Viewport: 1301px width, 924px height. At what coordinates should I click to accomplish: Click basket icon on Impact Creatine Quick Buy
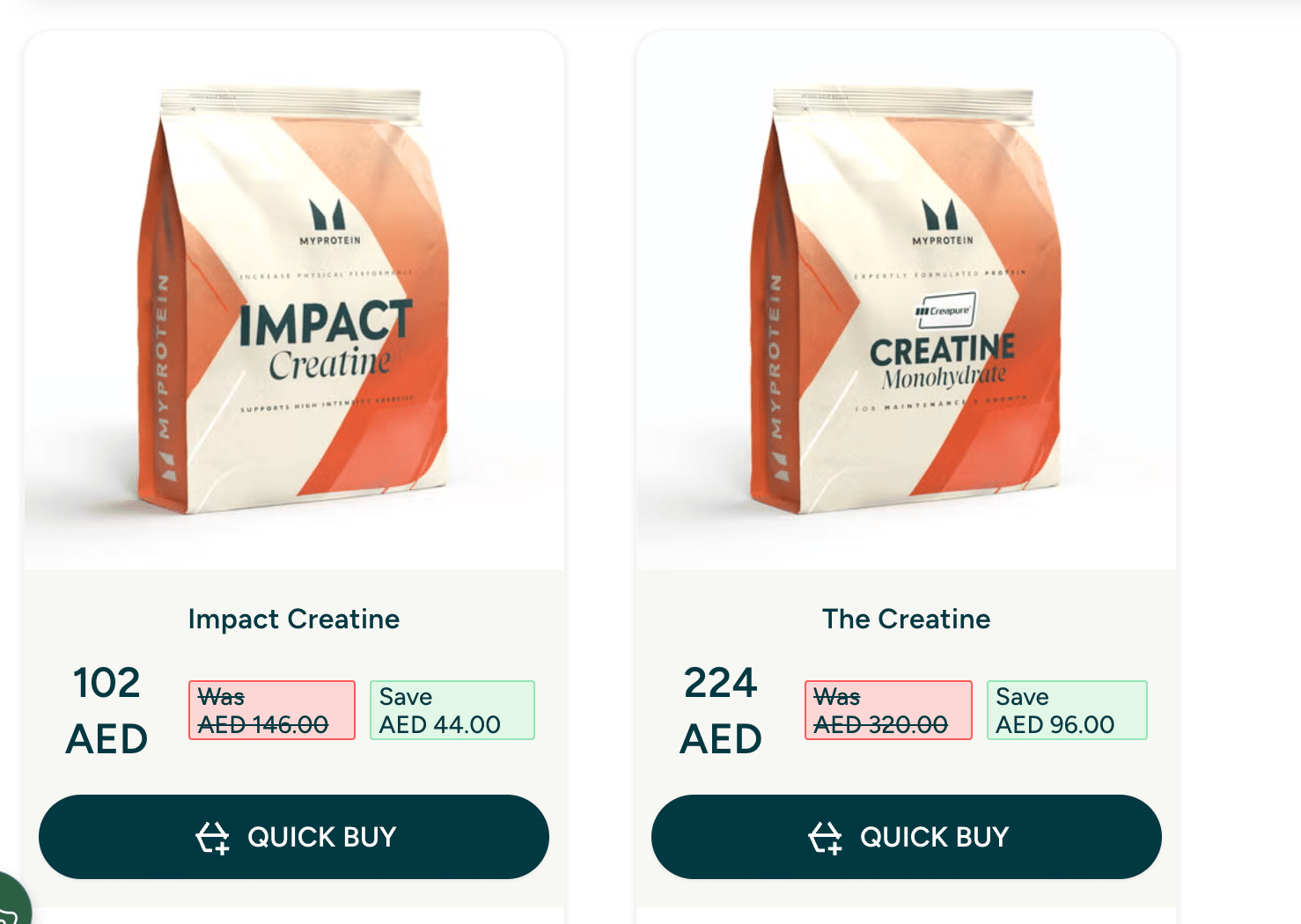212,838
